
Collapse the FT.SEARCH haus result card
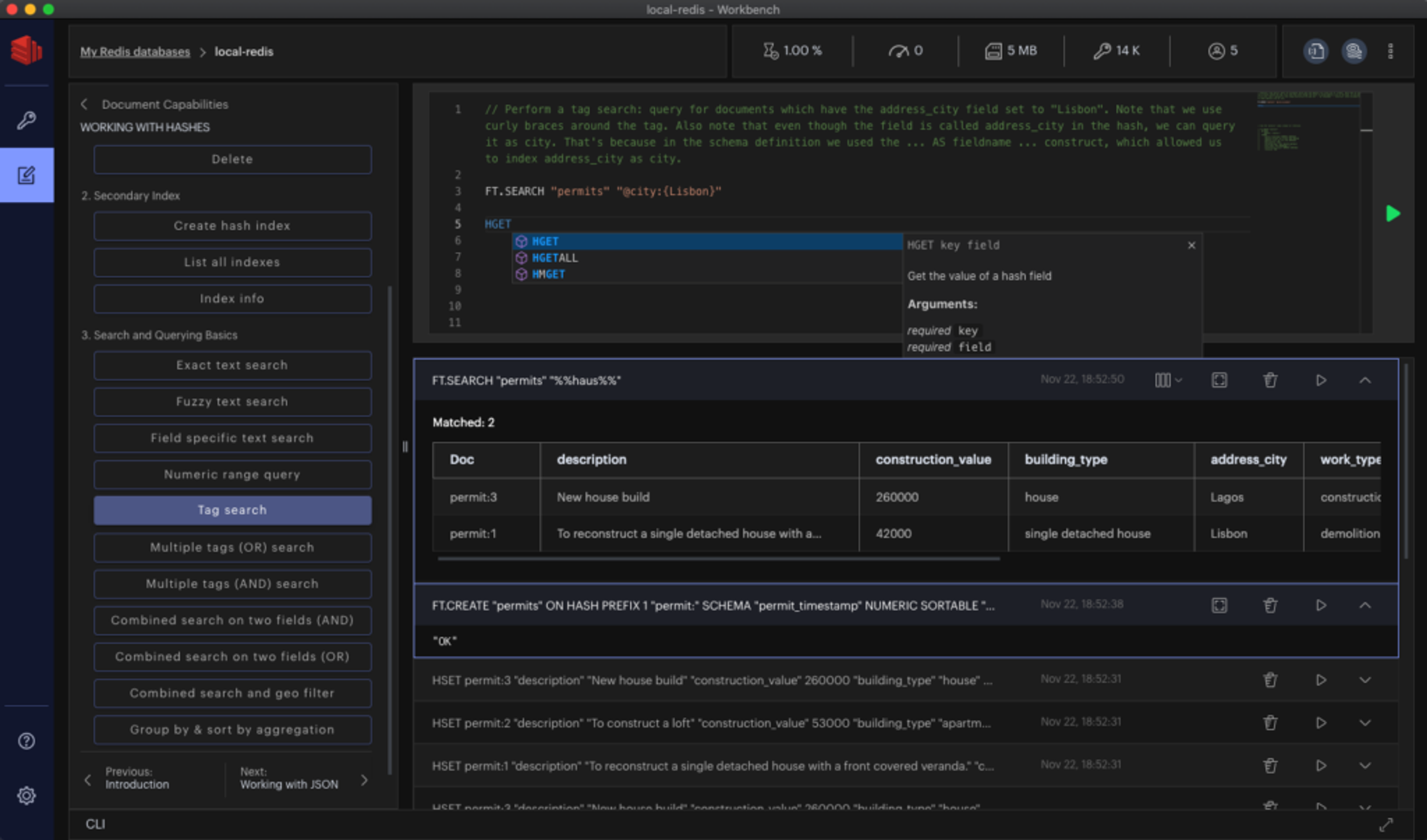coord(1365,380)
